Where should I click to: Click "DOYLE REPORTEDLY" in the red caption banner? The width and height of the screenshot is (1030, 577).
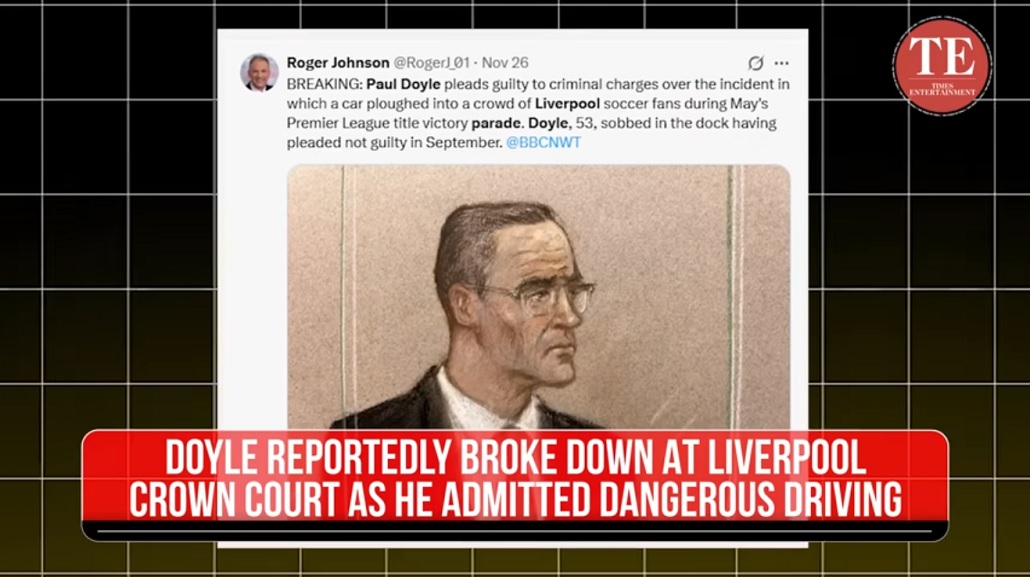tap(309, 458)
